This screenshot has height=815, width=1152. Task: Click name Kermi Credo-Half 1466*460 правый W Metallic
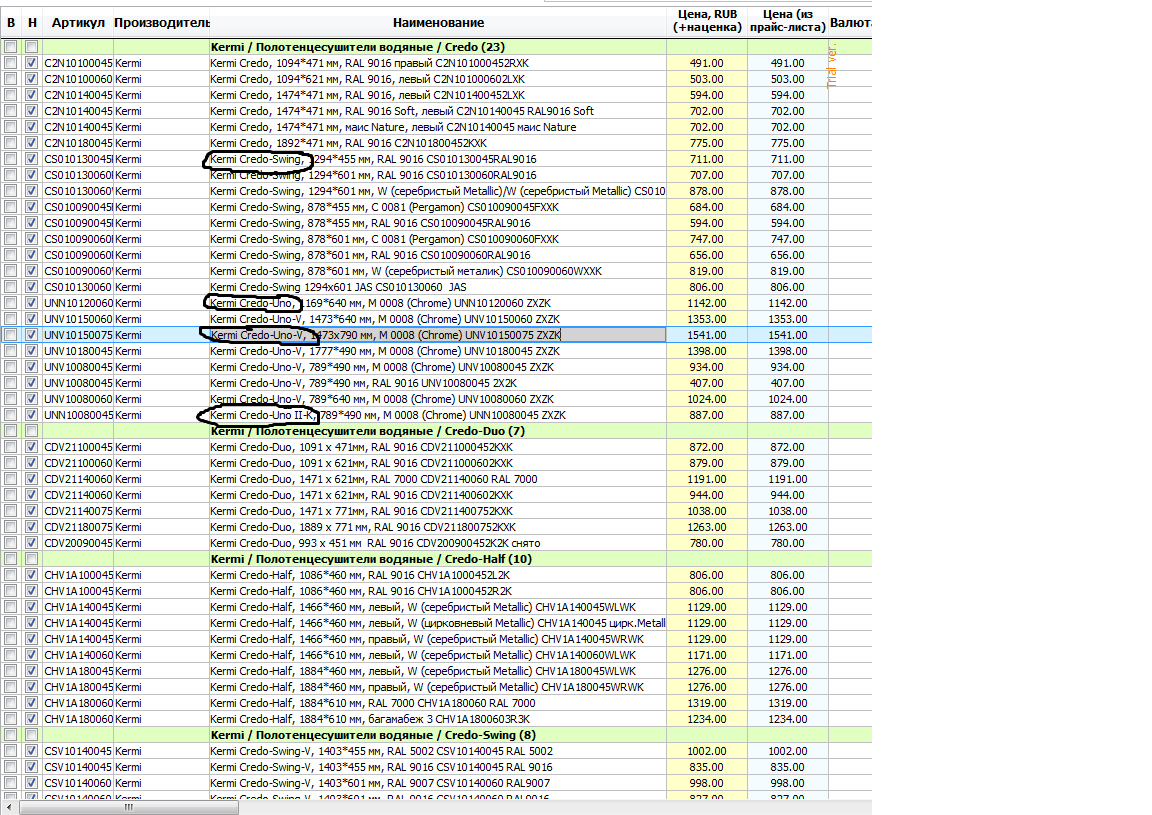(x=438, y=639)
